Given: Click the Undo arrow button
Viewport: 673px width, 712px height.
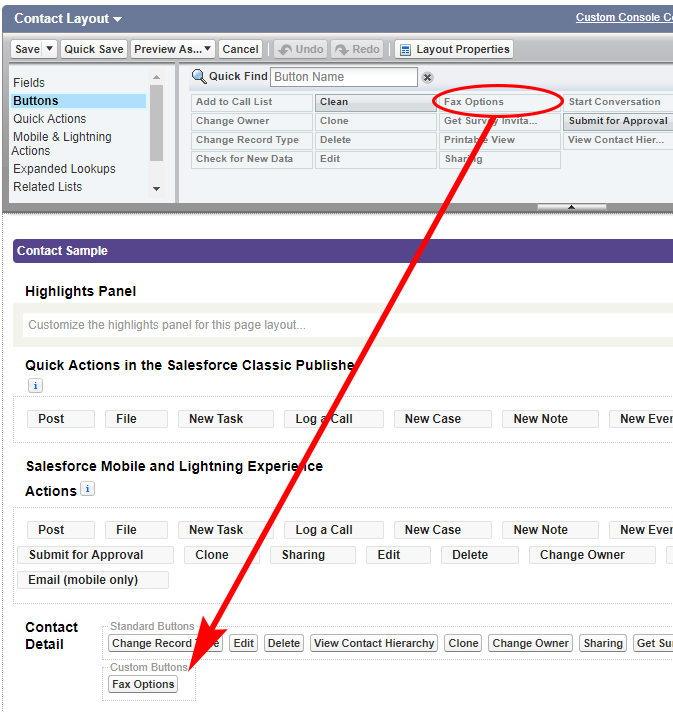Looking at the screenshot, I should 299,49.
